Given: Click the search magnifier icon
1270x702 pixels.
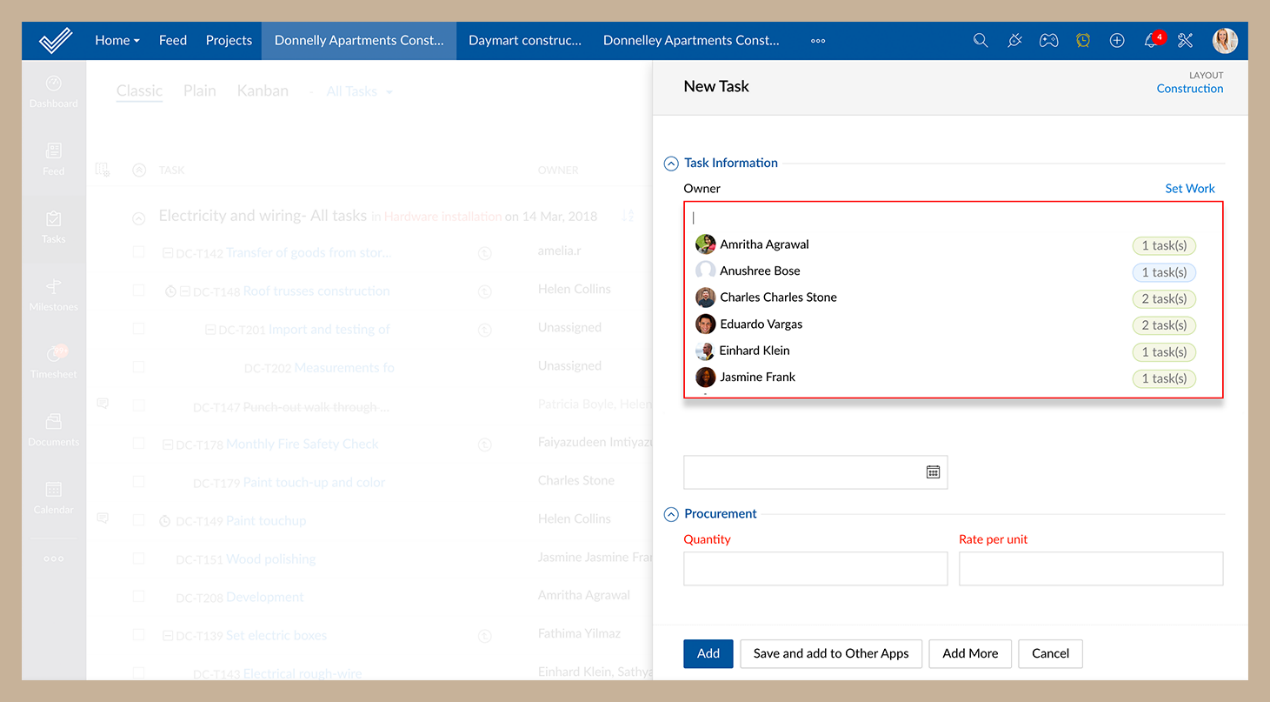Looking at the screenshot, I should click(980, 41).
